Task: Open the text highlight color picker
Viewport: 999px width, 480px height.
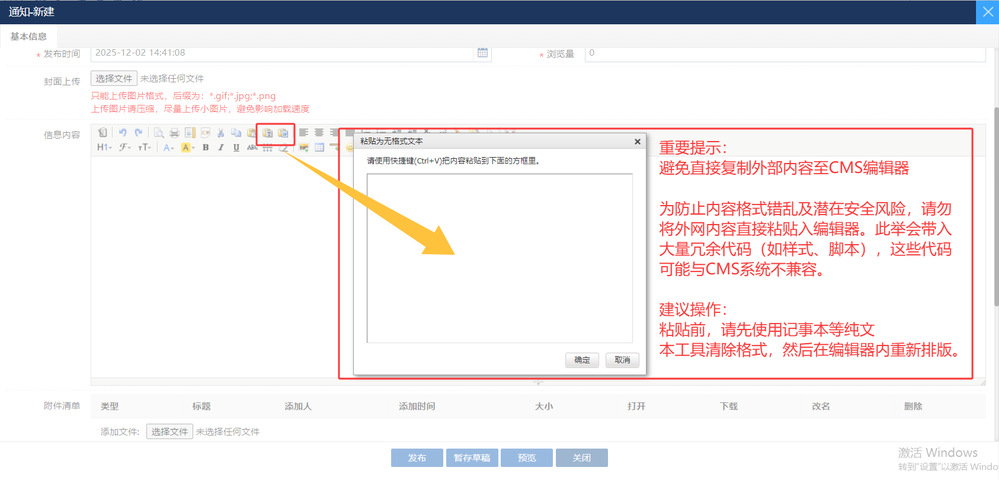Action: [x=187, y=147]
